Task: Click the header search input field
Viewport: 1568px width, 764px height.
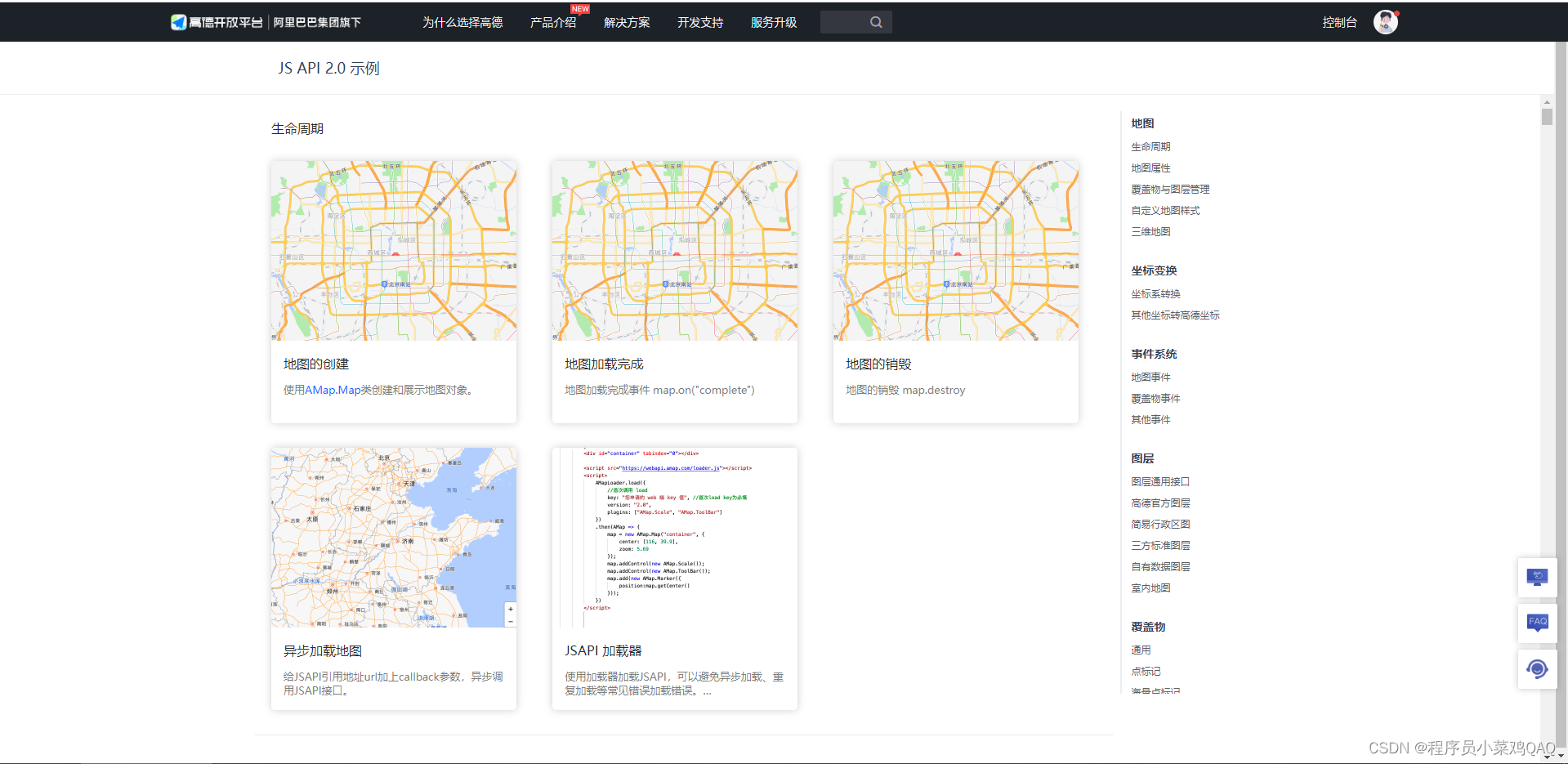Action: 855,22
